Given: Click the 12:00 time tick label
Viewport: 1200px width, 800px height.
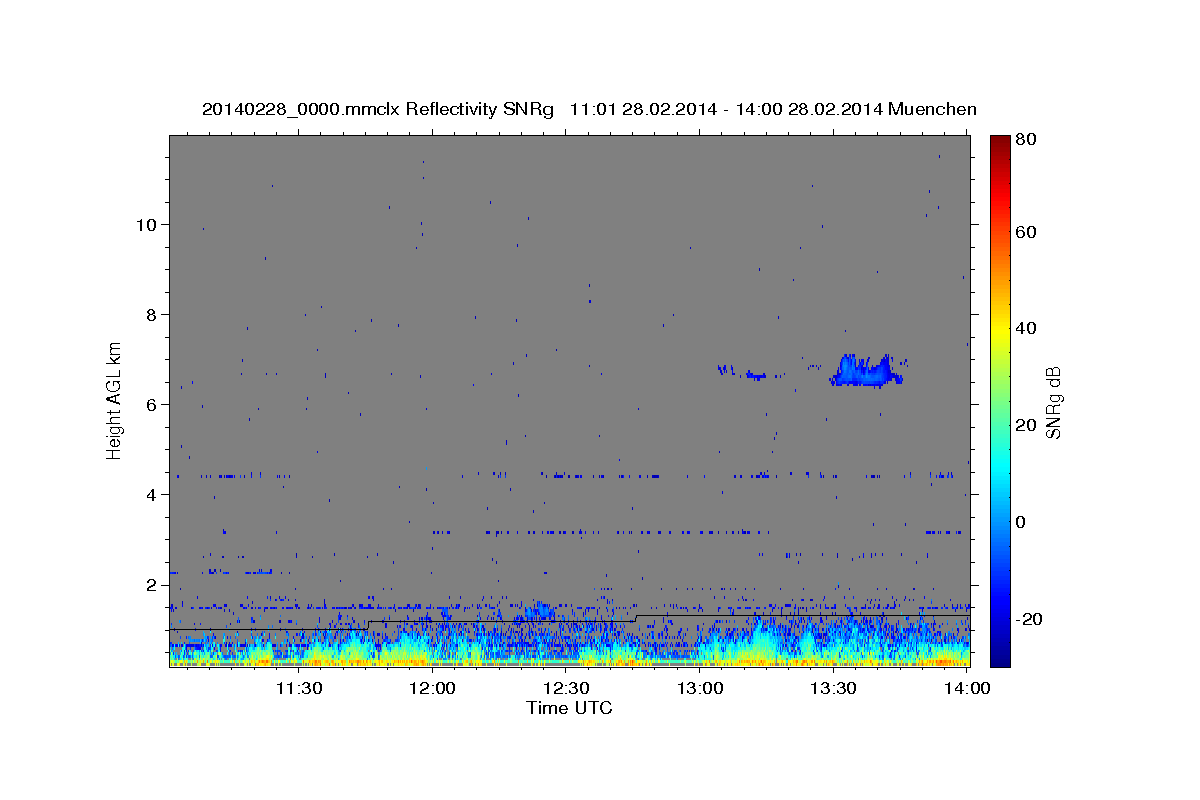Looking at the screenshot, I should (x=433, y=688).
